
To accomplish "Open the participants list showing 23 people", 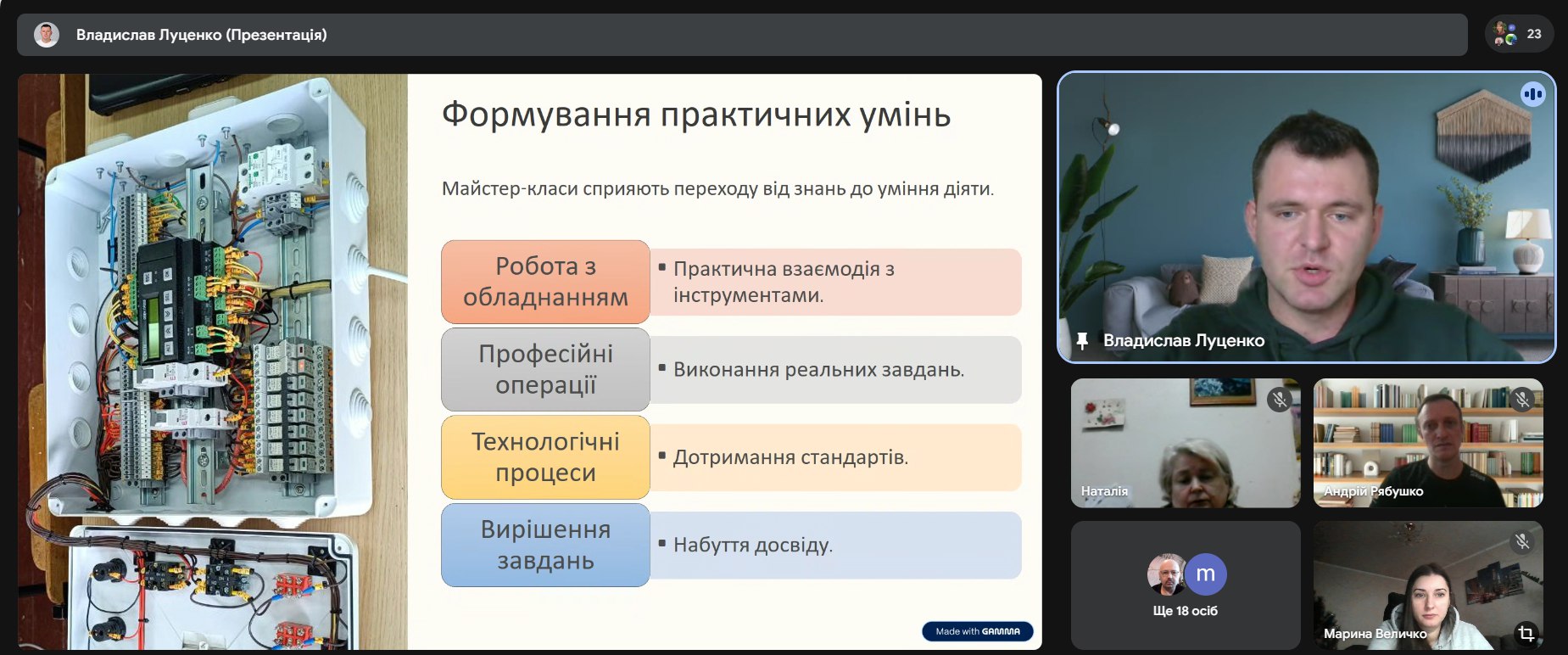I will click(1520, 34).
